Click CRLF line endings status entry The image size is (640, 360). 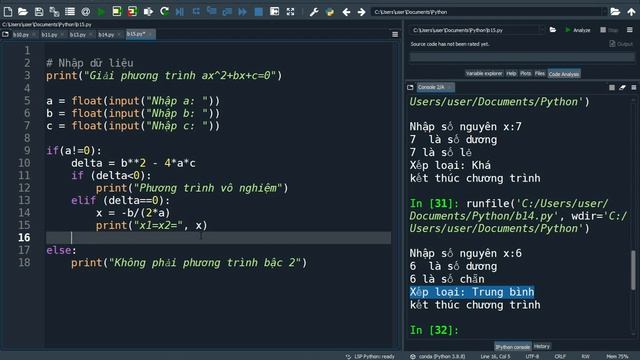click(560, 356)
